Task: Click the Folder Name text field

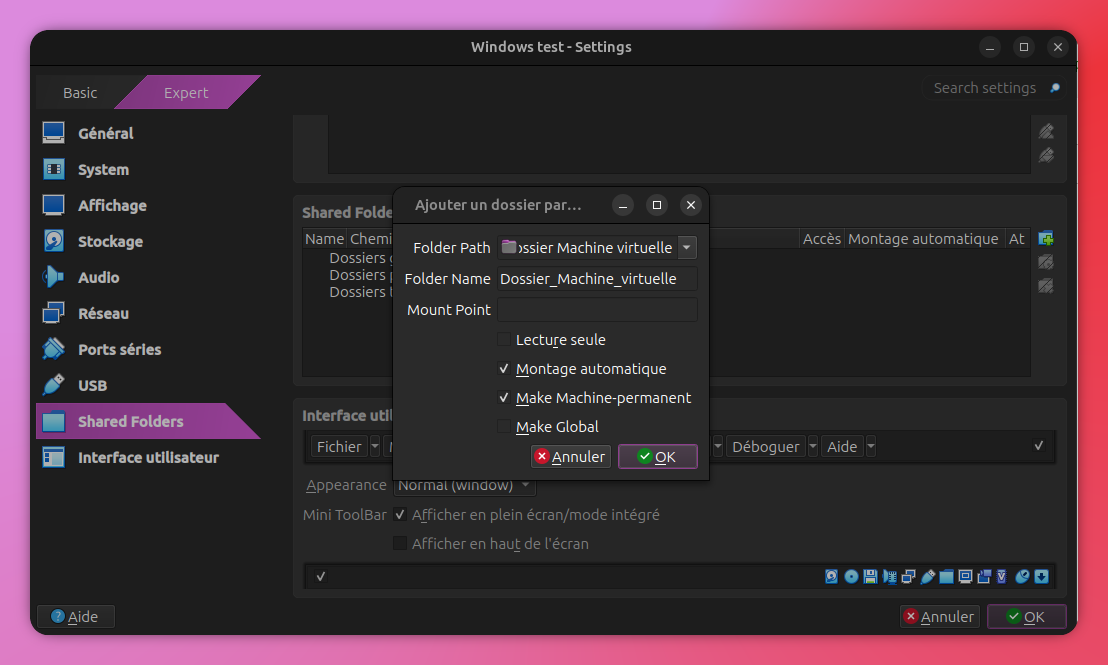Action: pos(597,279)
